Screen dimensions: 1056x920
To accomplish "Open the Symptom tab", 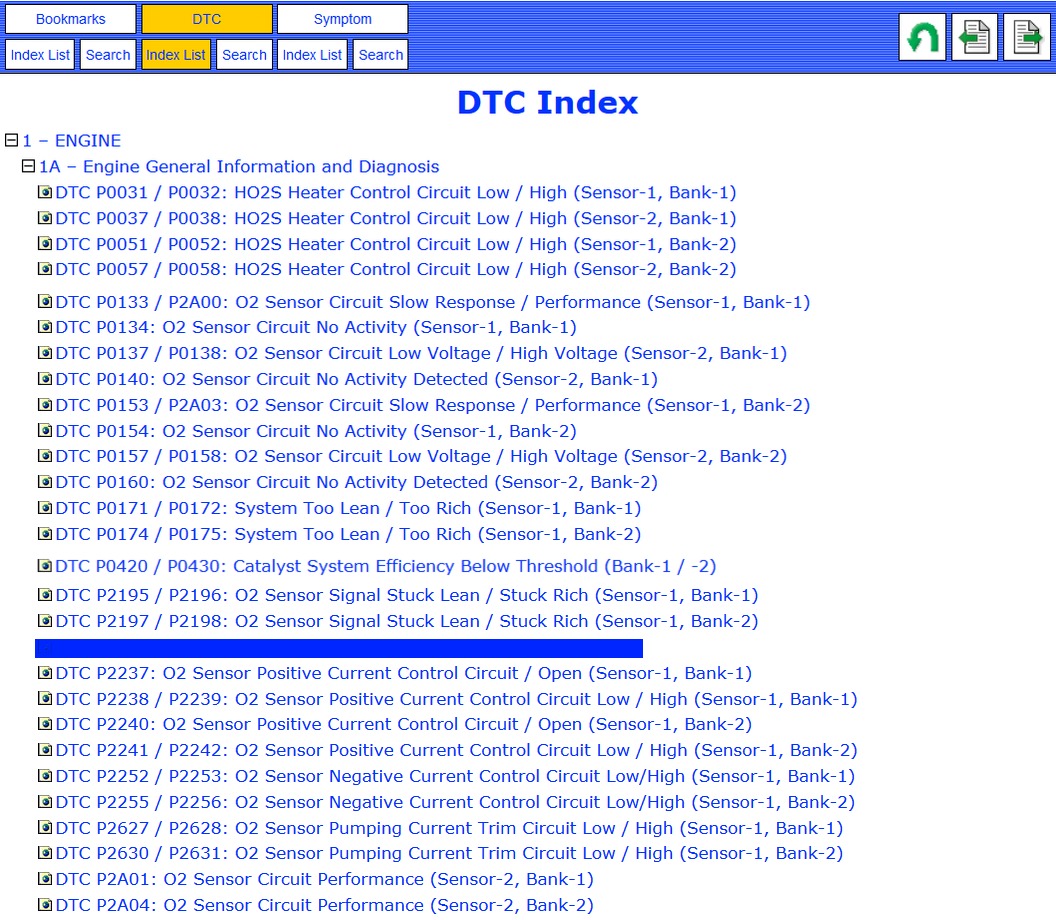I will [x=343, y=19].
